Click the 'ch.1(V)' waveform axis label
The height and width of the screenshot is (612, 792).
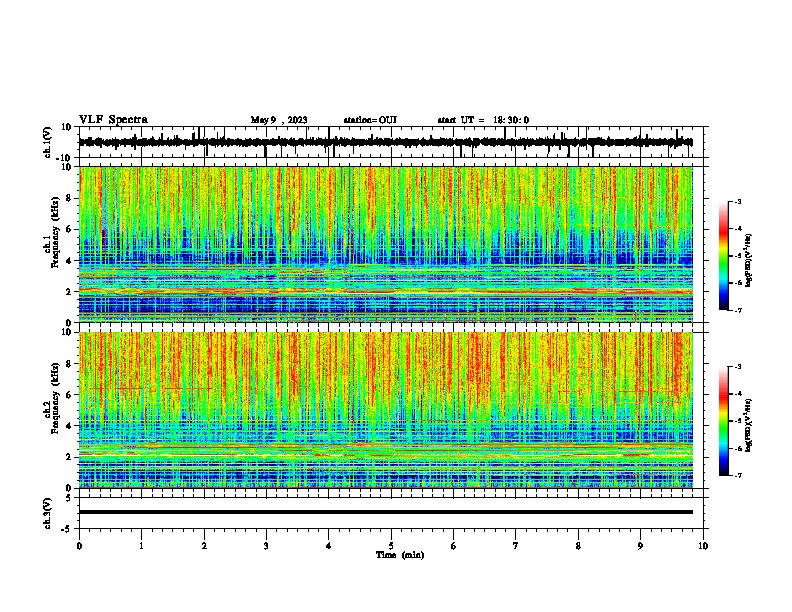(48, 142)
